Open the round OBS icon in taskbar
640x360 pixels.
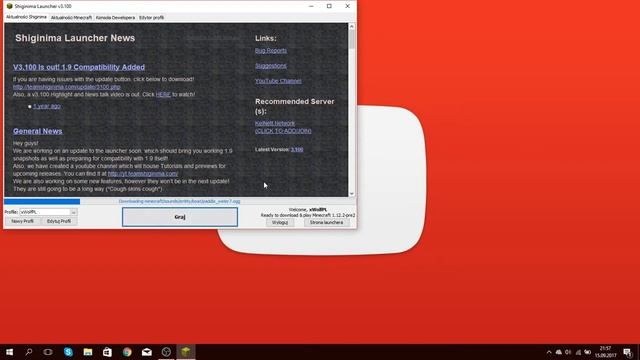(166, 352)
